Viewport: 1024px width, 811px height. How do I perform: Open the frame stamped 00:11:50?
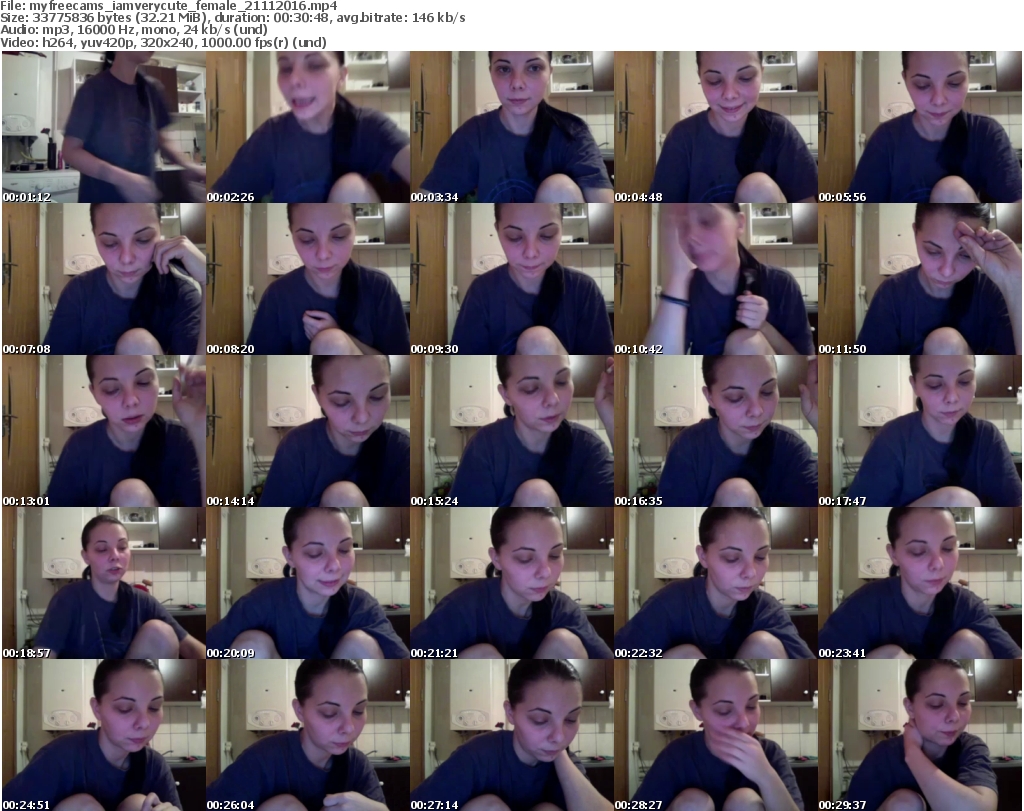pyautogui.click(x=920, y=279)
